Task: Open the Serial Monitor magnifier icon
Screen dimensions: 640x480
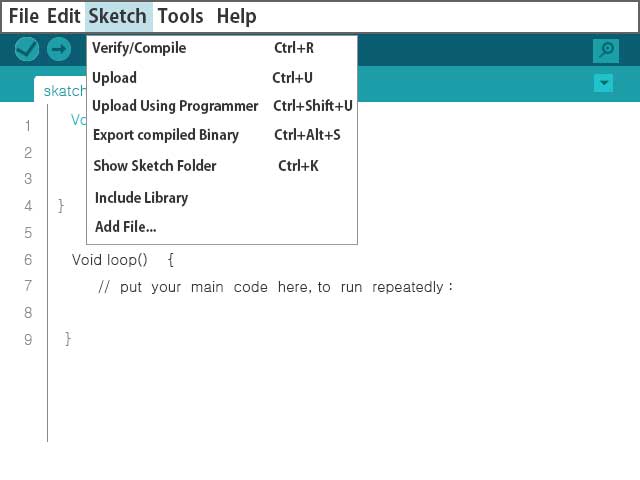Action: point(606,51)
